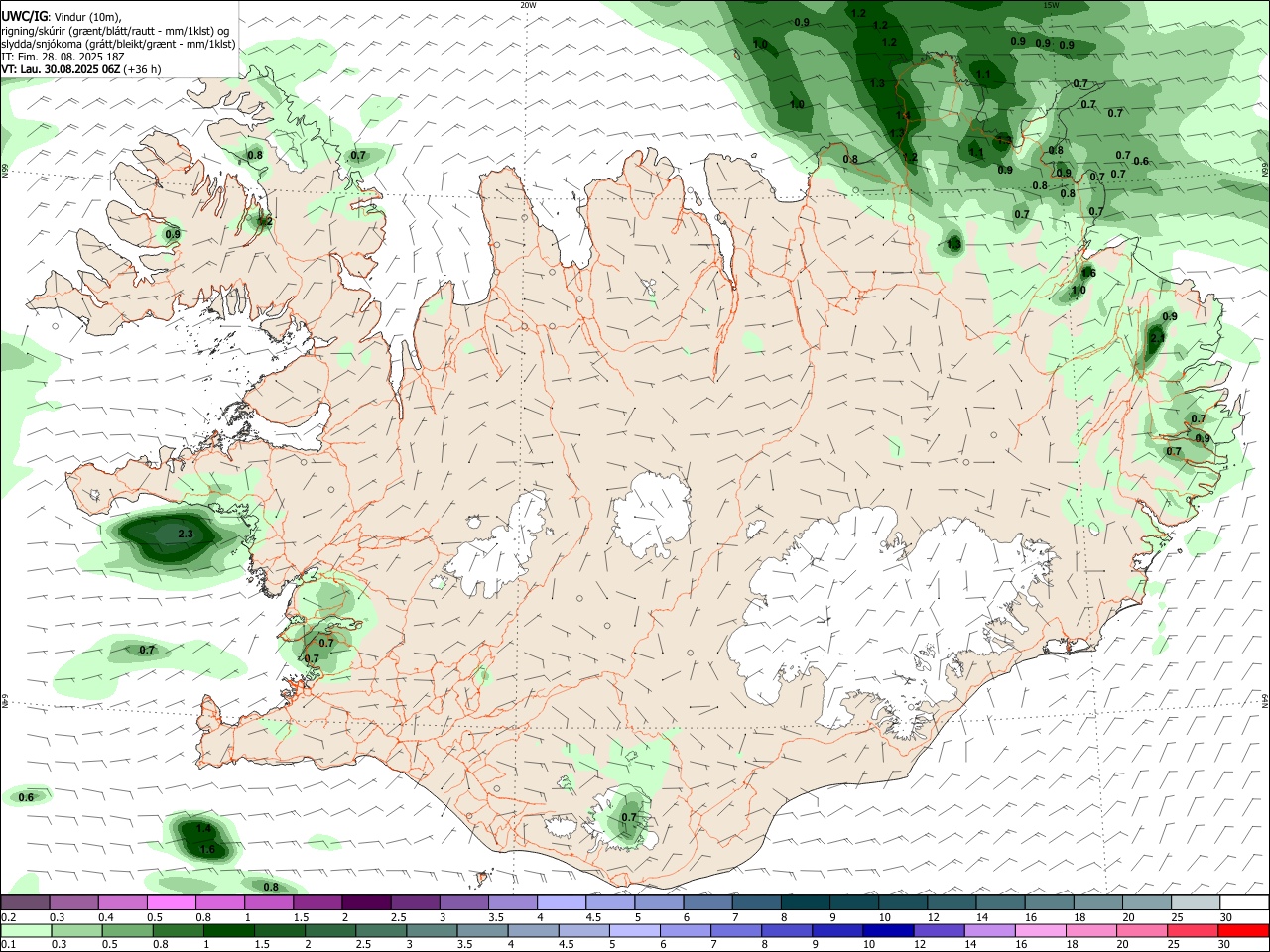Click the dusky purple snow swatch at 0.2
The width and height of the screenshot is (1270, 952).
25,902
